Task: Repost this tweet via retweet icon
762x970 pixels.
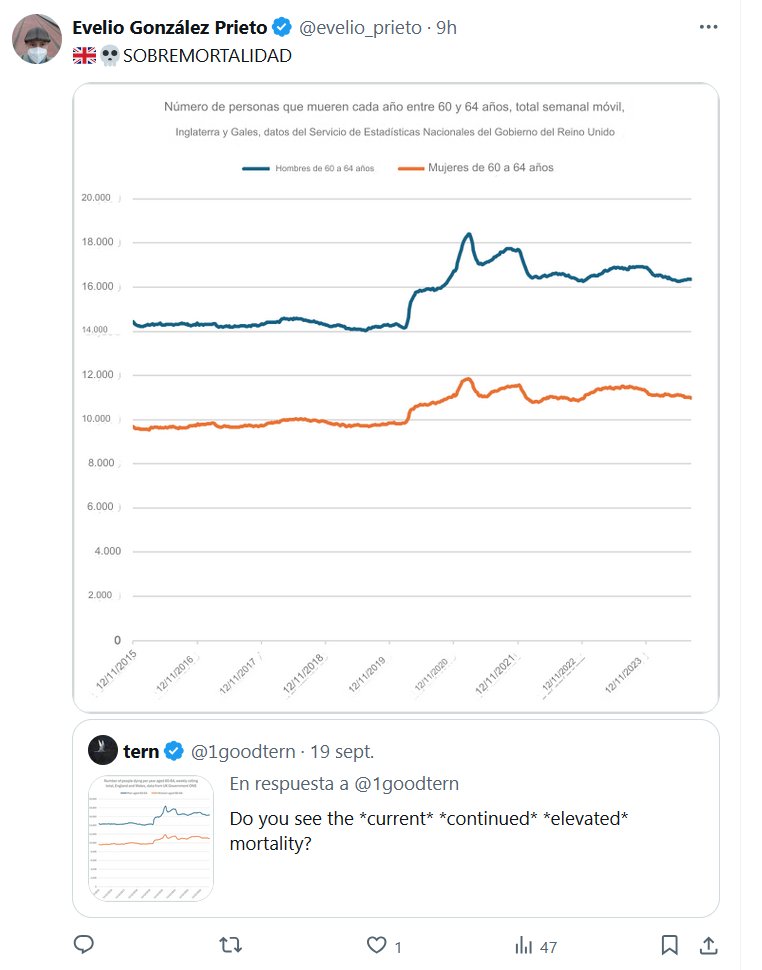Action: 231,945
